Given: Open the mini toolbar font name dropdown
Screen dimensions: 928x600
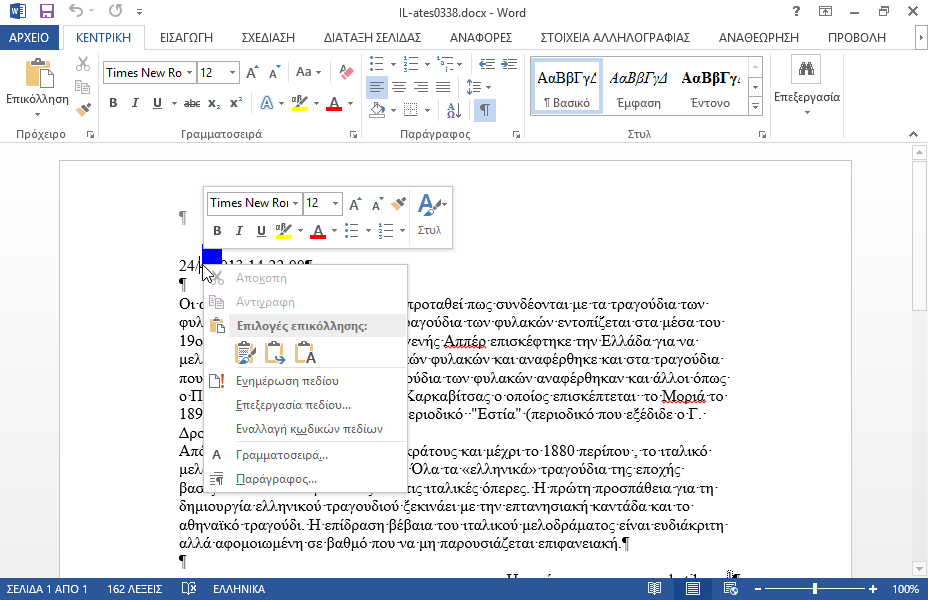Looking at the screenshot, I should click(295, 203).
